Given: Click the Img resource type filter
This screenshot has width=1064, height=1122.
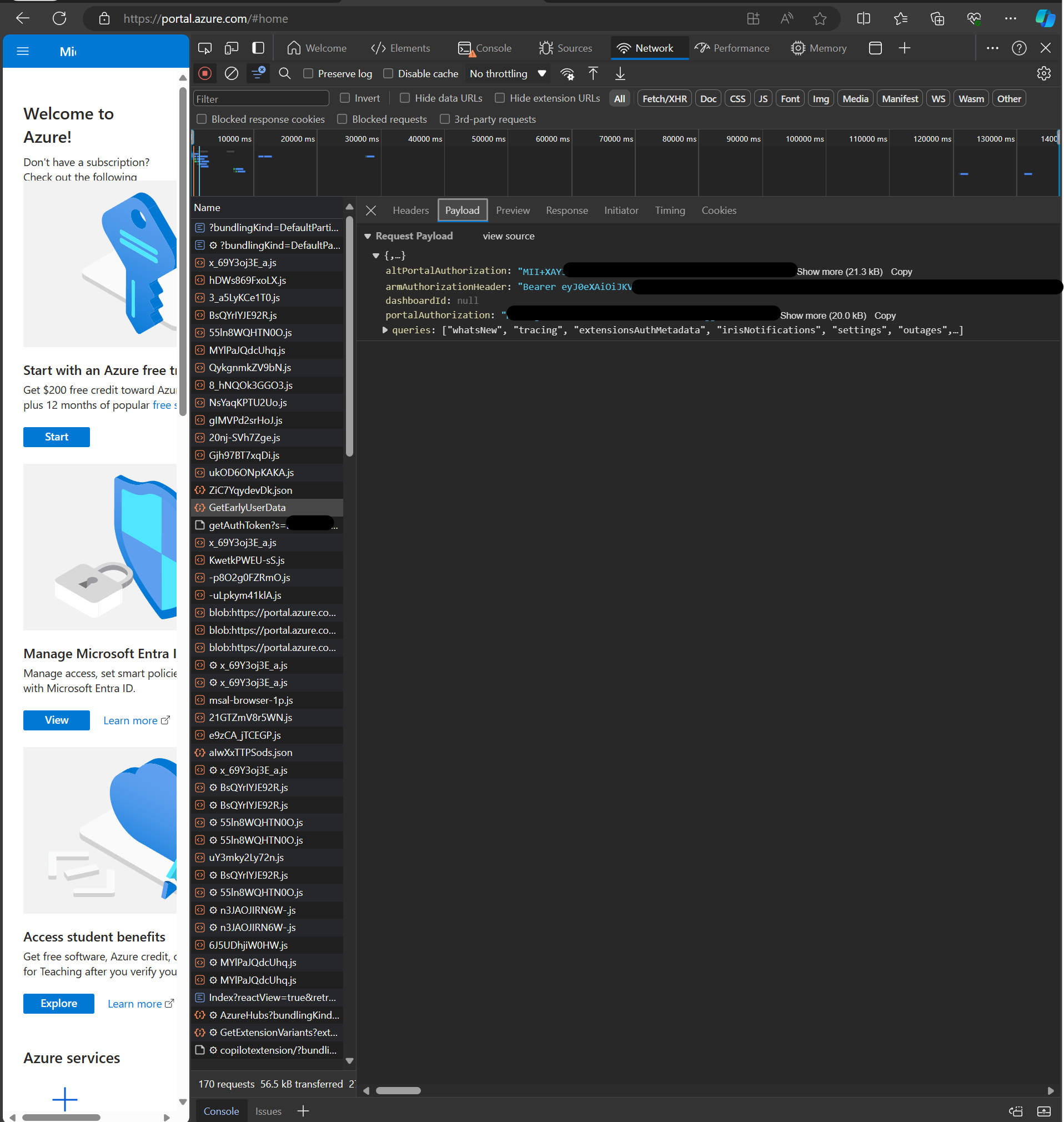Looking at the screenshot, I should (x=821, y=99).
